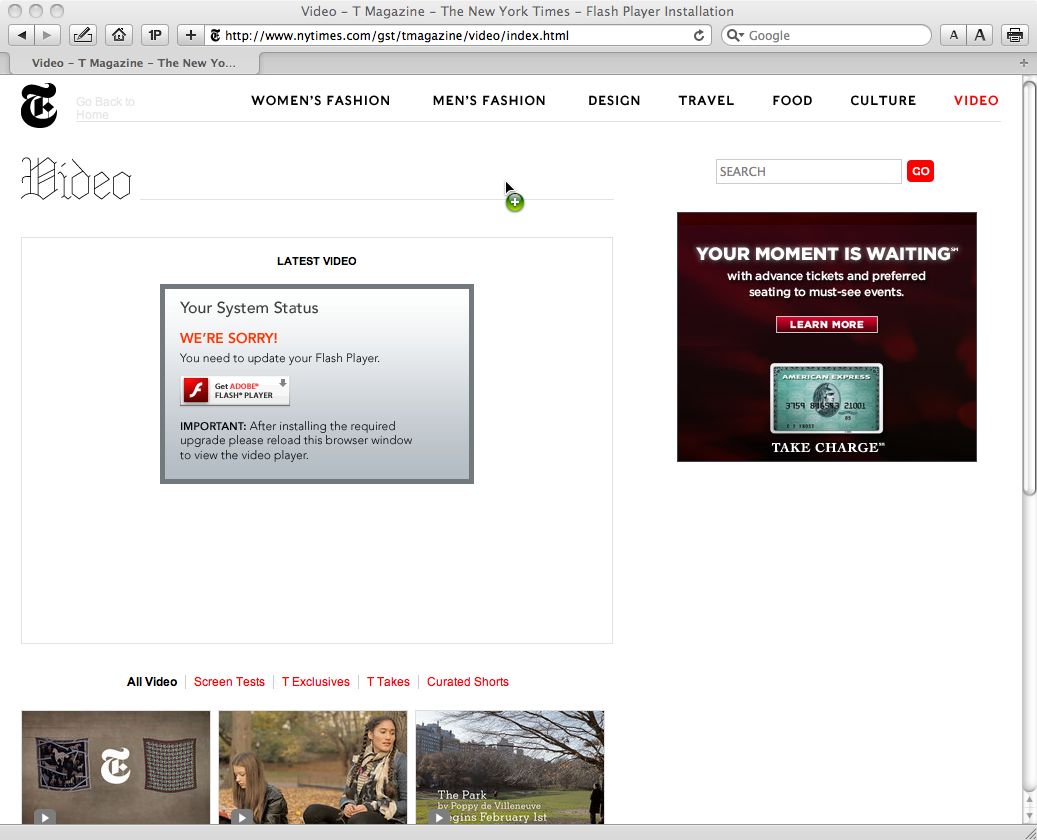Screen dimensions: 1037x840
Task: Open the Food section
Action: pos(792,101)
